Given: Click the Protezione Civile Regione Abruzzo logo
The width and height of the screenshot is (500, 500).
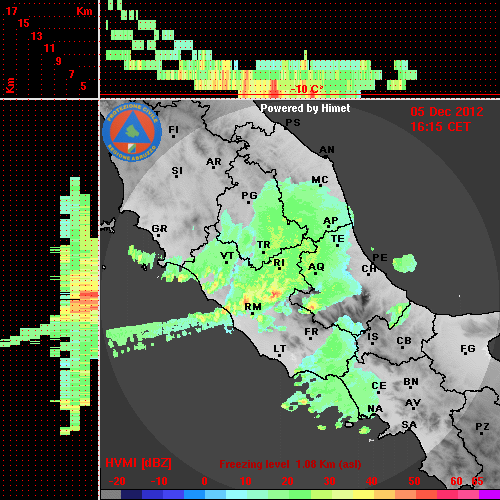Looking at the screenshot, I should point(132,132).
